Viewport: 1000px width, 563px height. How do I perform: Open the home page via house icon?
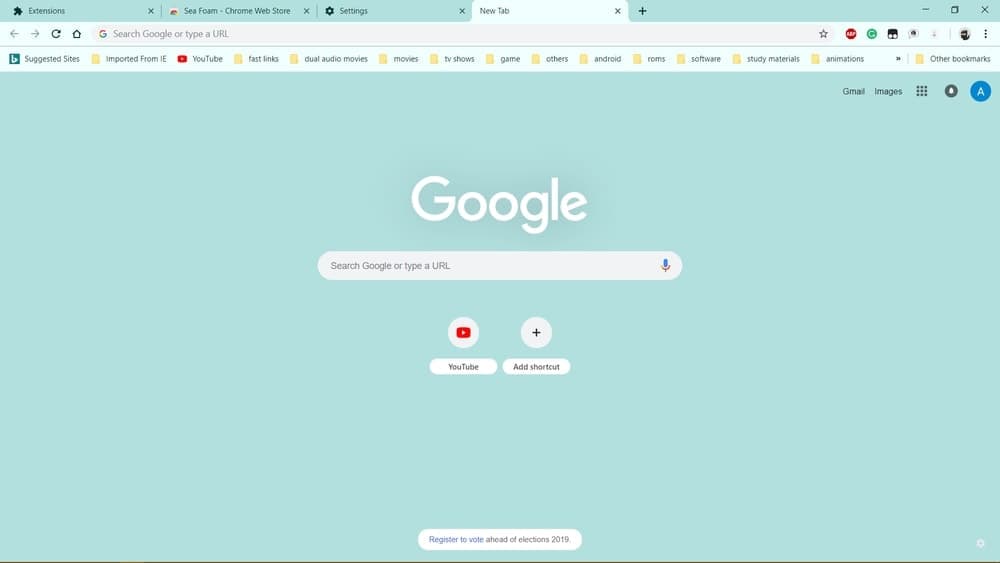pyautogui.click(x=77, y=34)
